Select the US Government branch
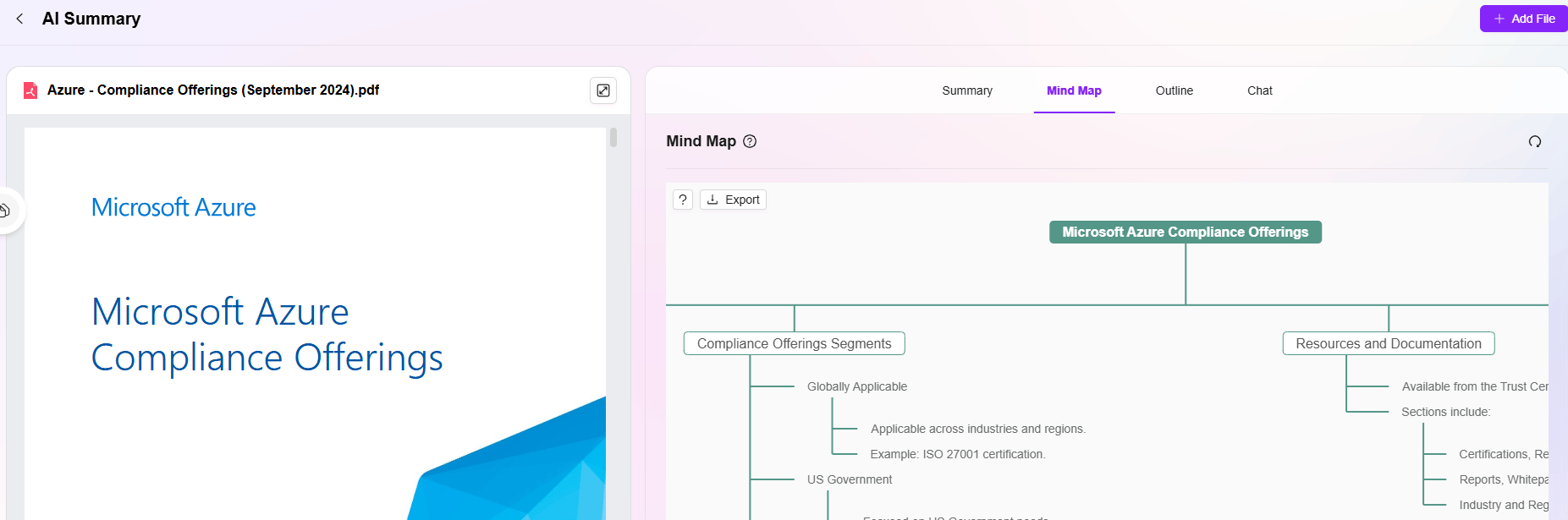Viewport: 1568px width, 520px height. [850, 479]
